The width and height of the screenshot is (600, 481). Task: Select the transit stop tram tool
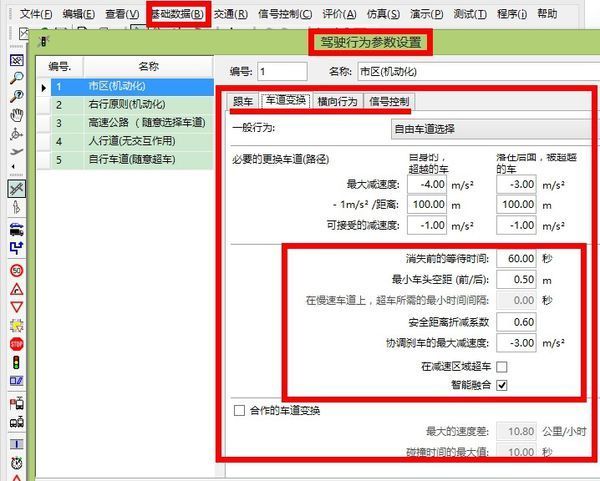point(16,403)
